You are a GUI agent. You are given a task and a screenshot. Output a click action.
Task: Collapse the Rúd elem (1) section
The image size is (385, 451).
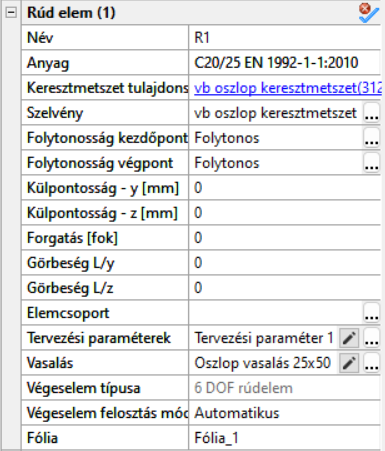[11, 13]
